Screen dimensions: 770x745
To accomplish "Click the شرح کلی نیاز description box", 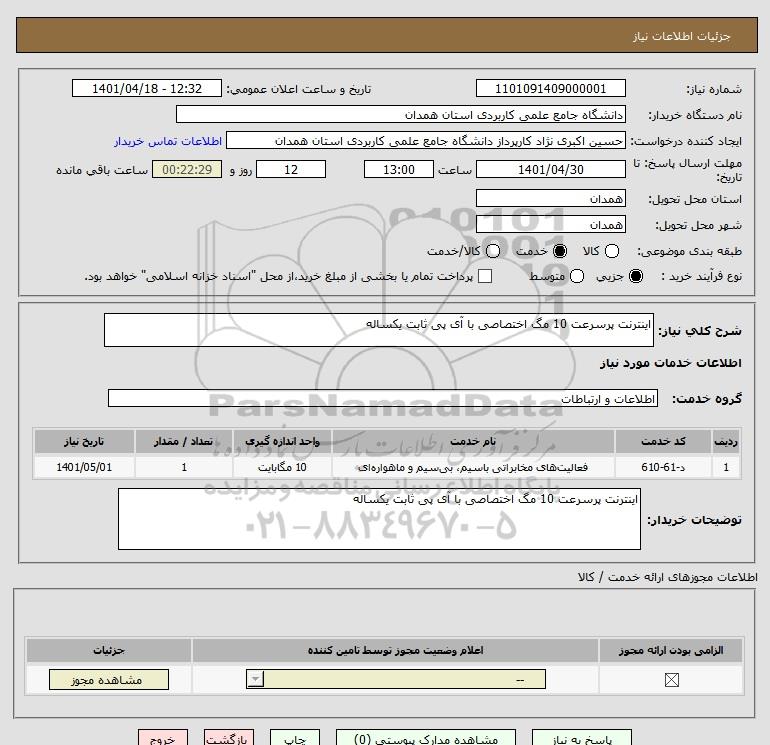I will [x=379, y=330].
